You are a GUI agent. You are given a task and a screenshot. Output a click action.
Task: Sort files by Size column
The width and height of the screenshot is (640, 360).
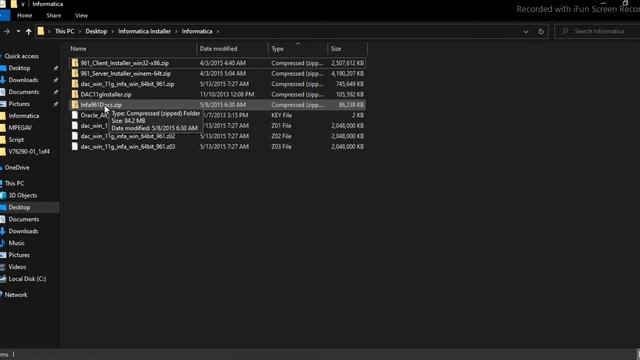click(336, 49)
